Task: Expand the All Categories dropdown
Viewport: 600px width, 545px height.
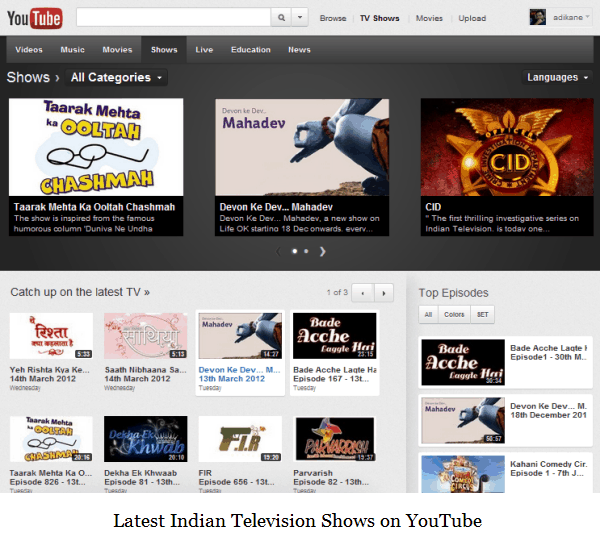Action: [118, 77]
